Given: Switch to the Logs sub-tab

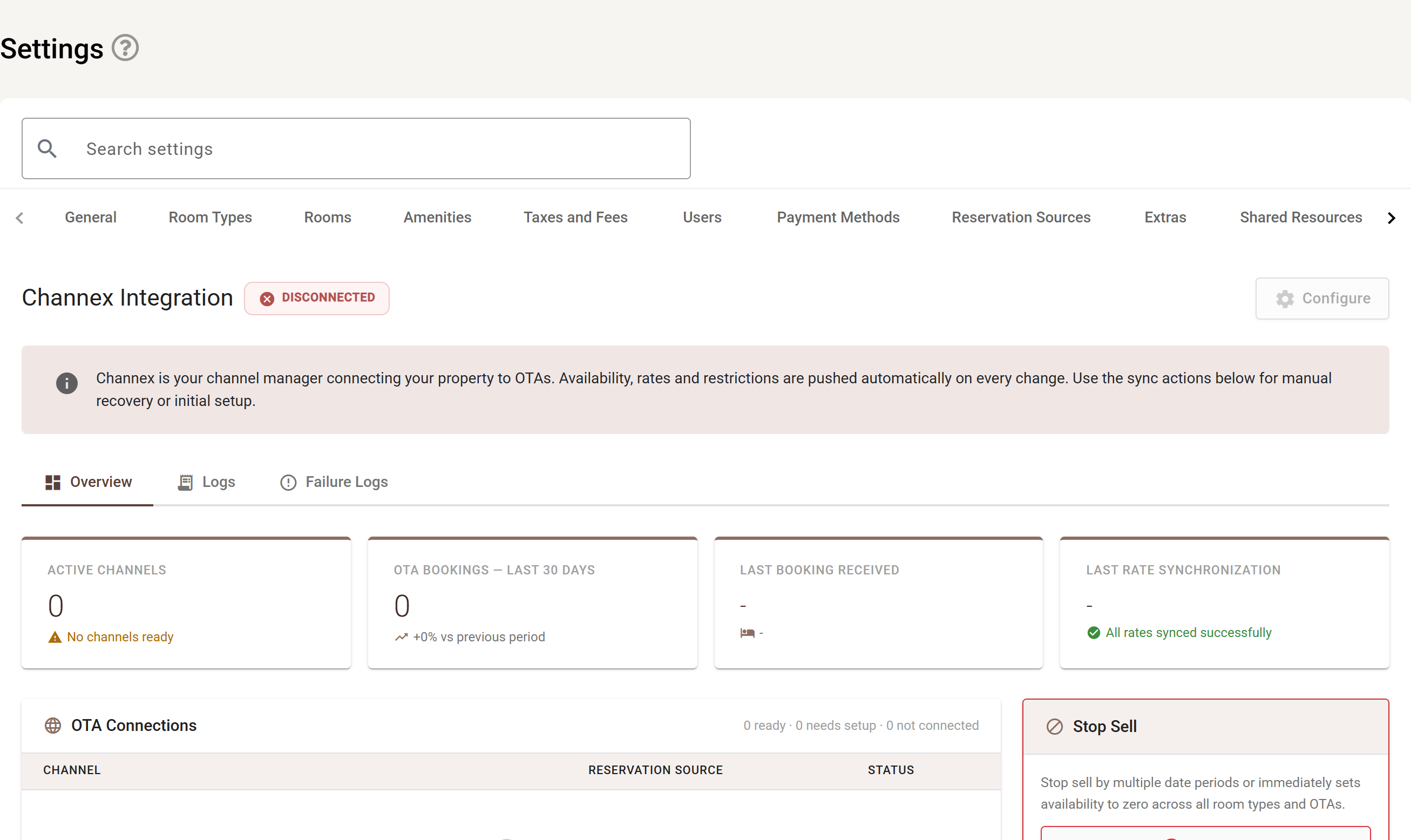Looking at the screenshot, I should coord(207,482).
